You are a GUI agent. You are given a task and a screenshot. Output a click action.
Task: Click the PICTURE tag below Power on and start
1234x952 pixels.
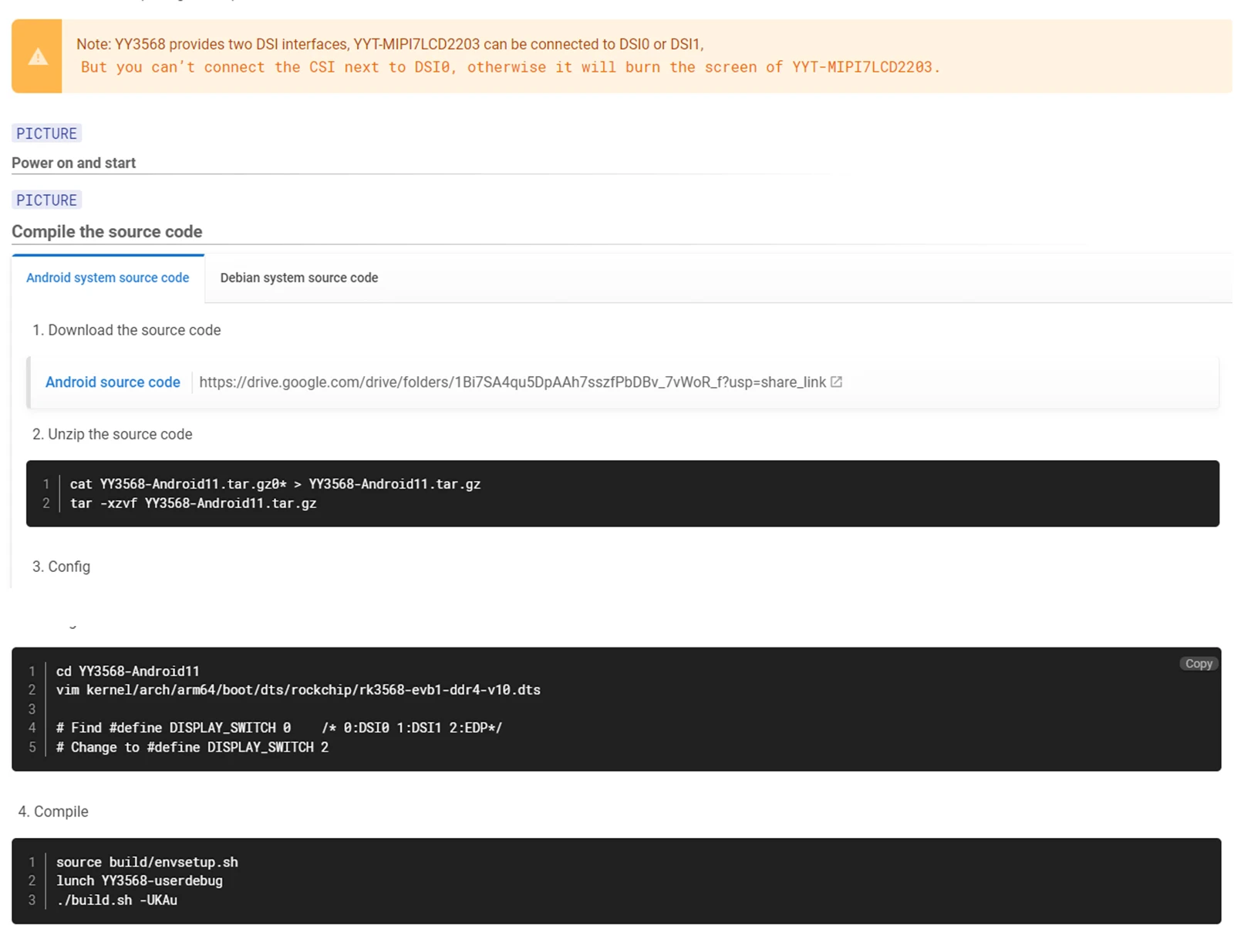pyautogui.click(x=46, y=200)
